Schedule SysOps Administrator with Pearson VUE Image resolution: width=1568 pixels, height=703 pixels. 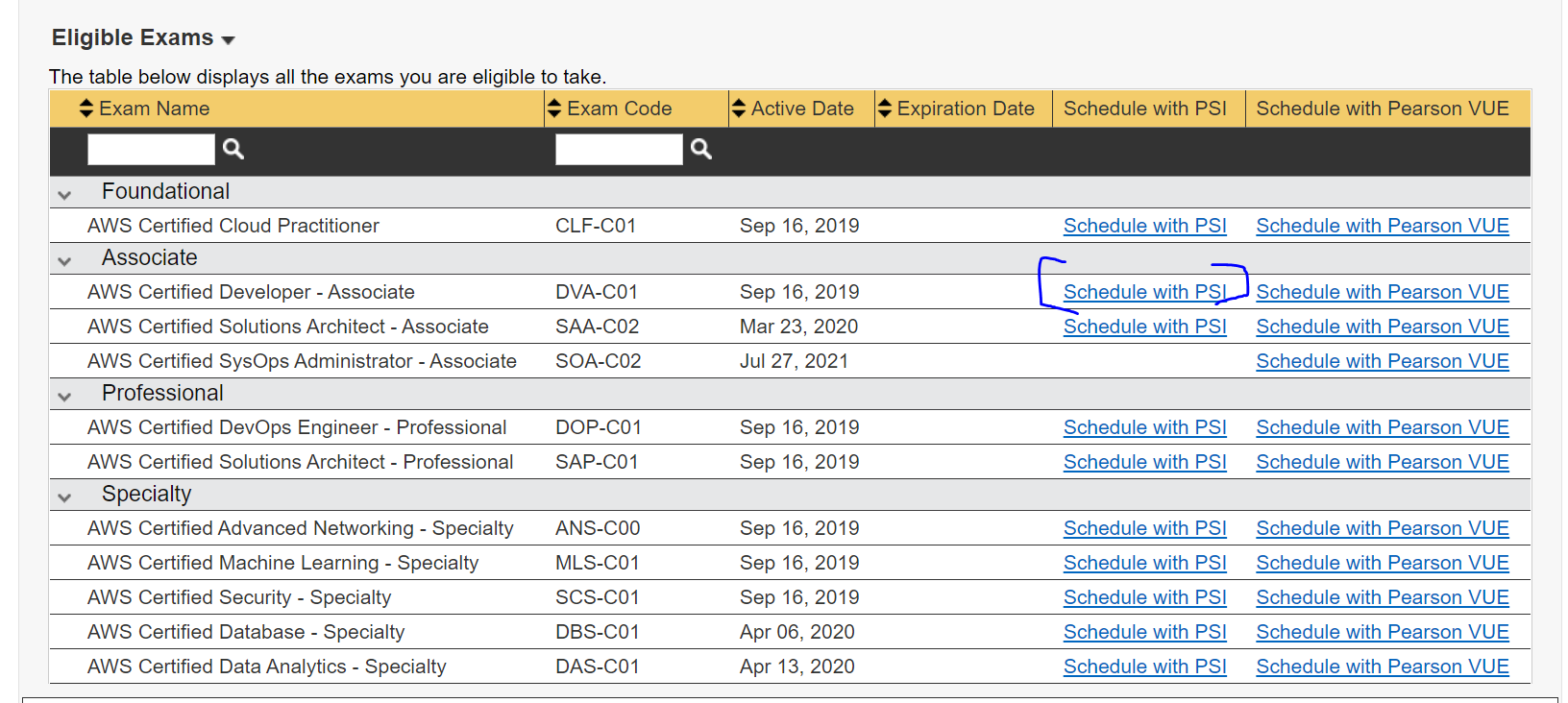coord(1383,361)
